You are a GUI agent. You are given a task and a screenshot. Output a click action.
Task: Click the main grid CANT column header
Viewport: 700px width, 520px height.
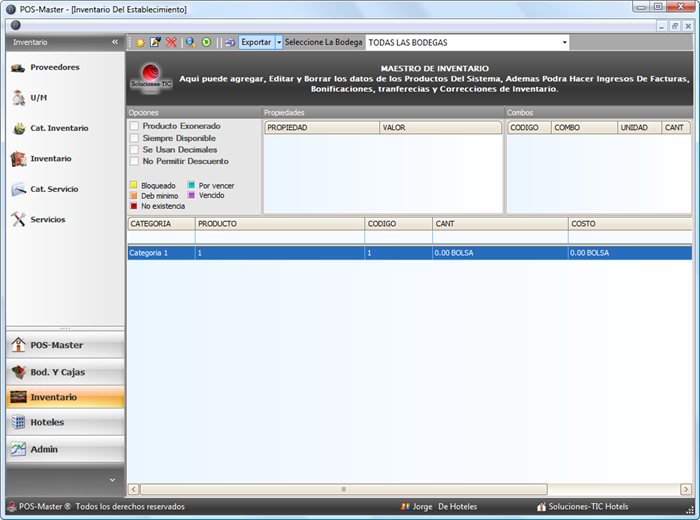[500, 224]
